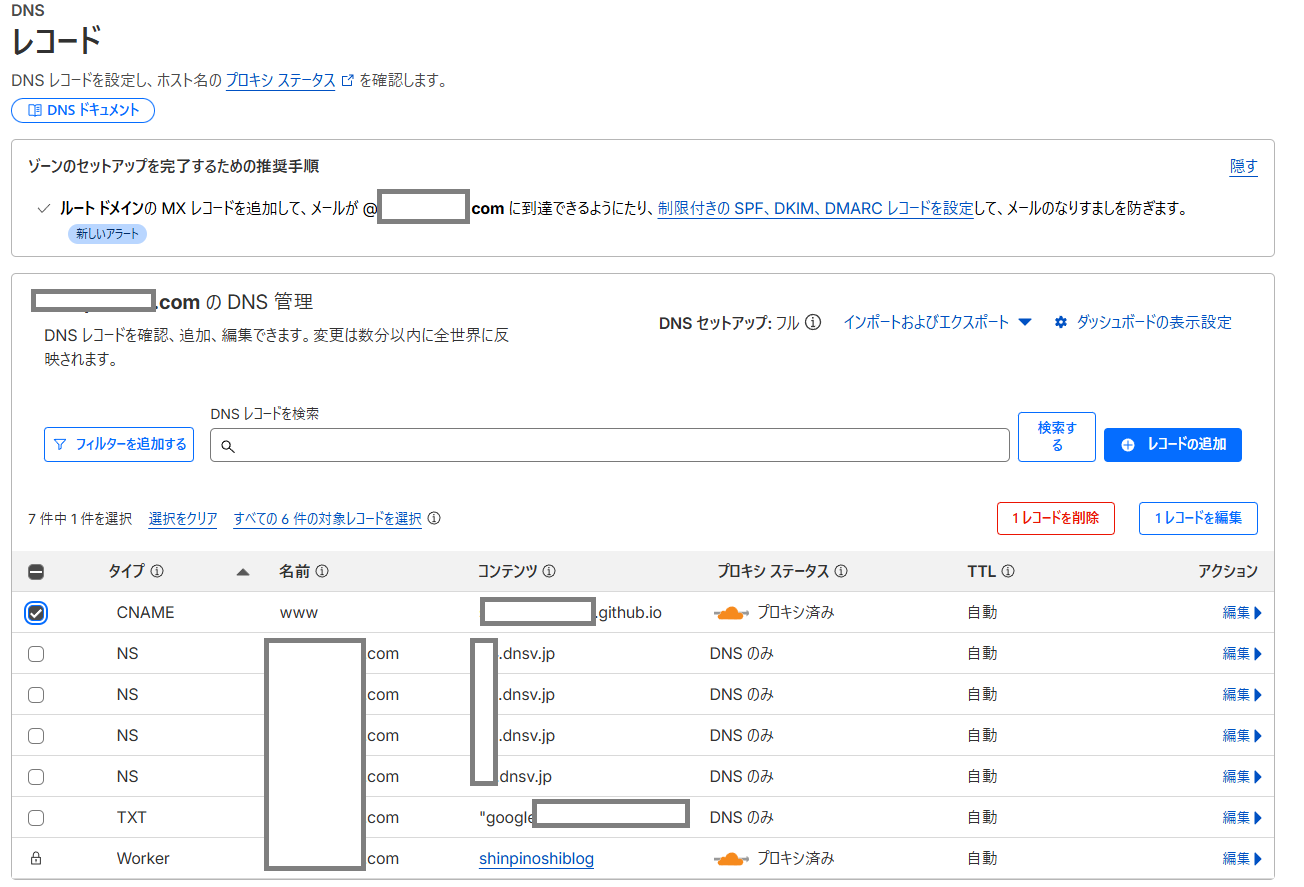Click the magnifier icon in search box
This screenshot has height=887, width=1304.
tap(227, 446)
